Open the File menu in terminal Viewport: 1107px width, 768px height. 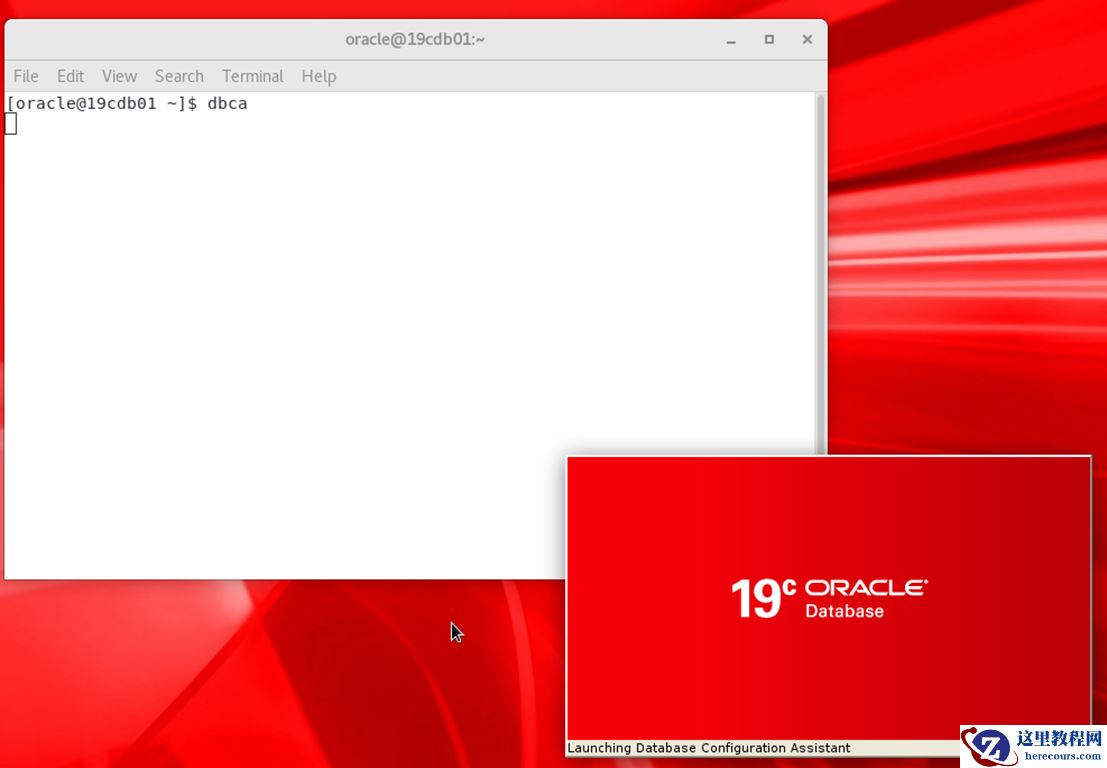coord(26,76)
